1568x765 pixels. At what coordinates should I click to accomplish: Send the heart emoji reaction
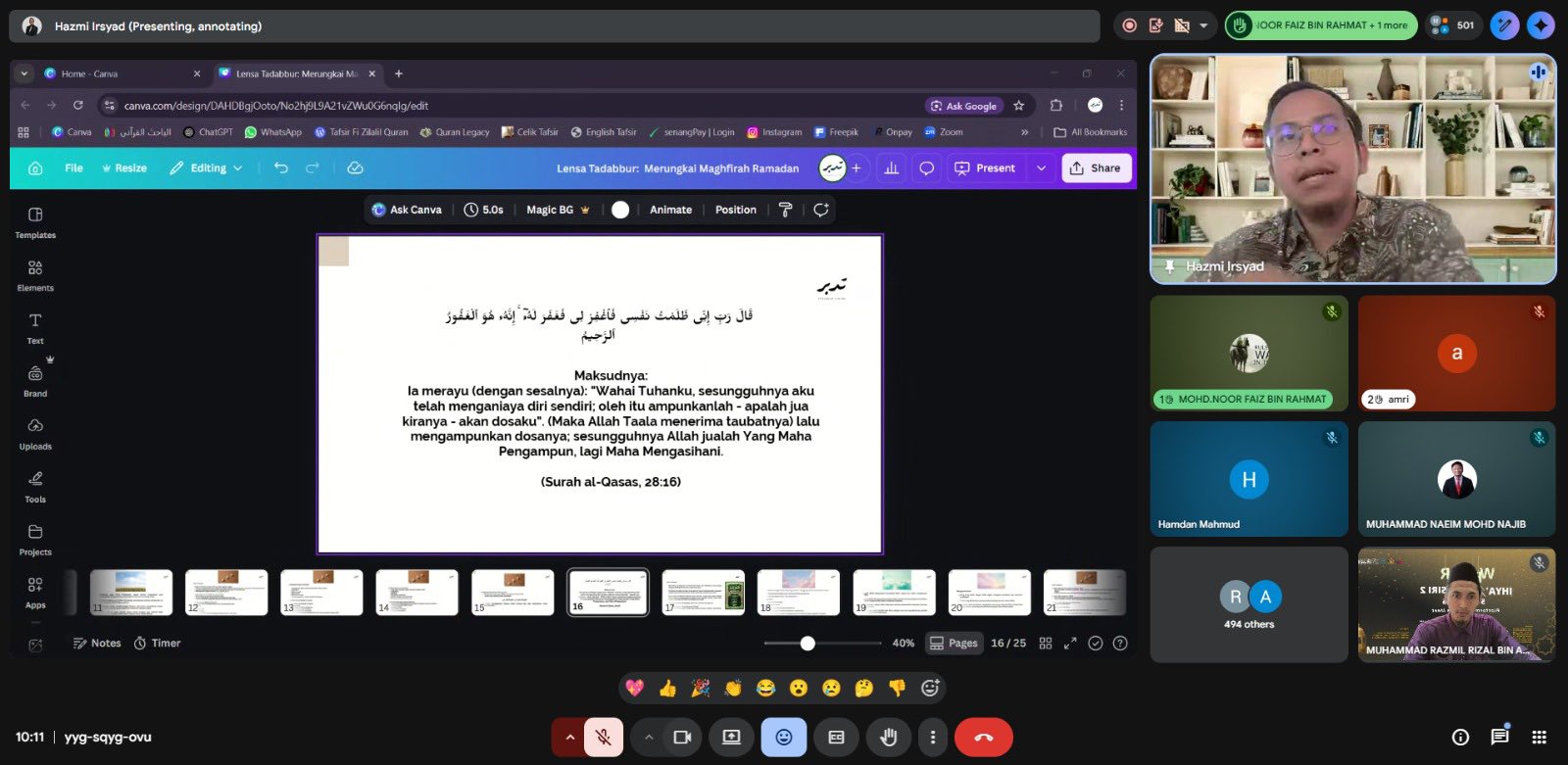(x=635, y=689)
